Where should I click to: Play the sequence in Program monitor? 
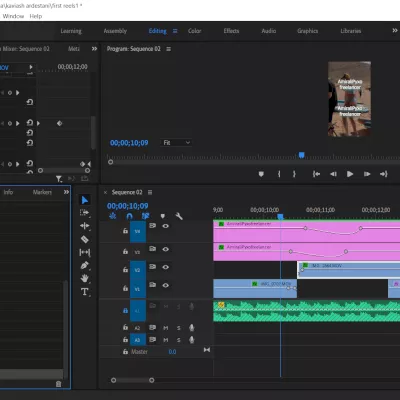click(x=350, y=174)
